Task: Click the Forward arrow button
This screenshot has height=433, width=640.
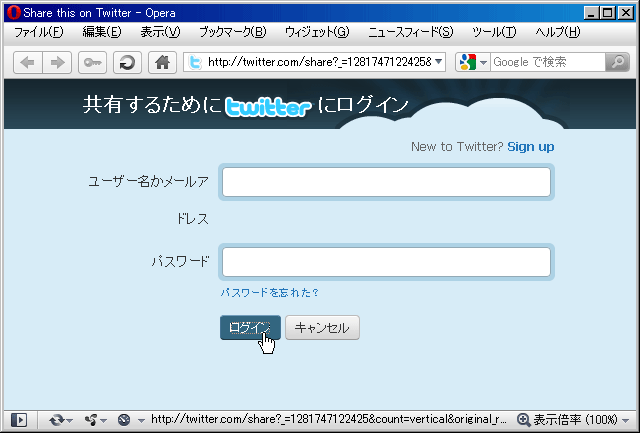Action: click(x=57, y=63)
